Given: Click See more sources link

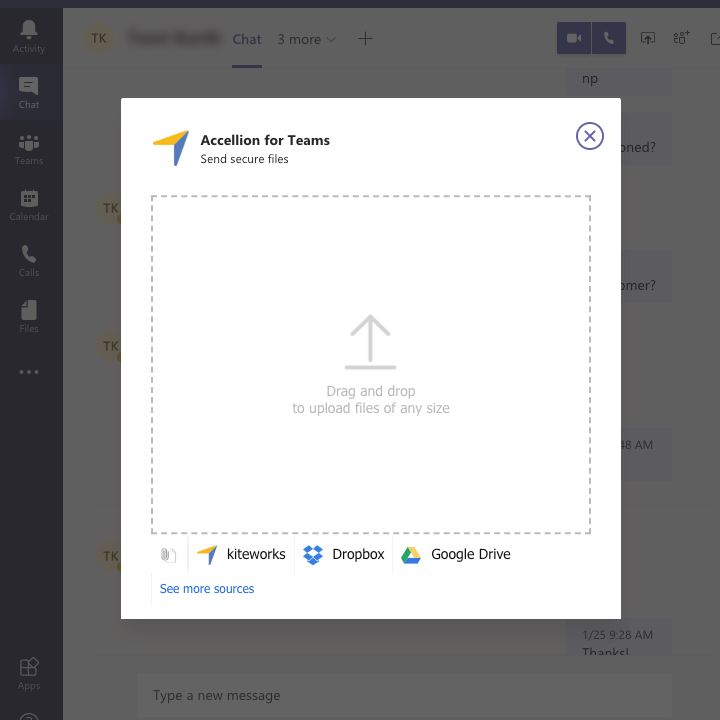Looking at the screenshot, I should click(207, 589).
